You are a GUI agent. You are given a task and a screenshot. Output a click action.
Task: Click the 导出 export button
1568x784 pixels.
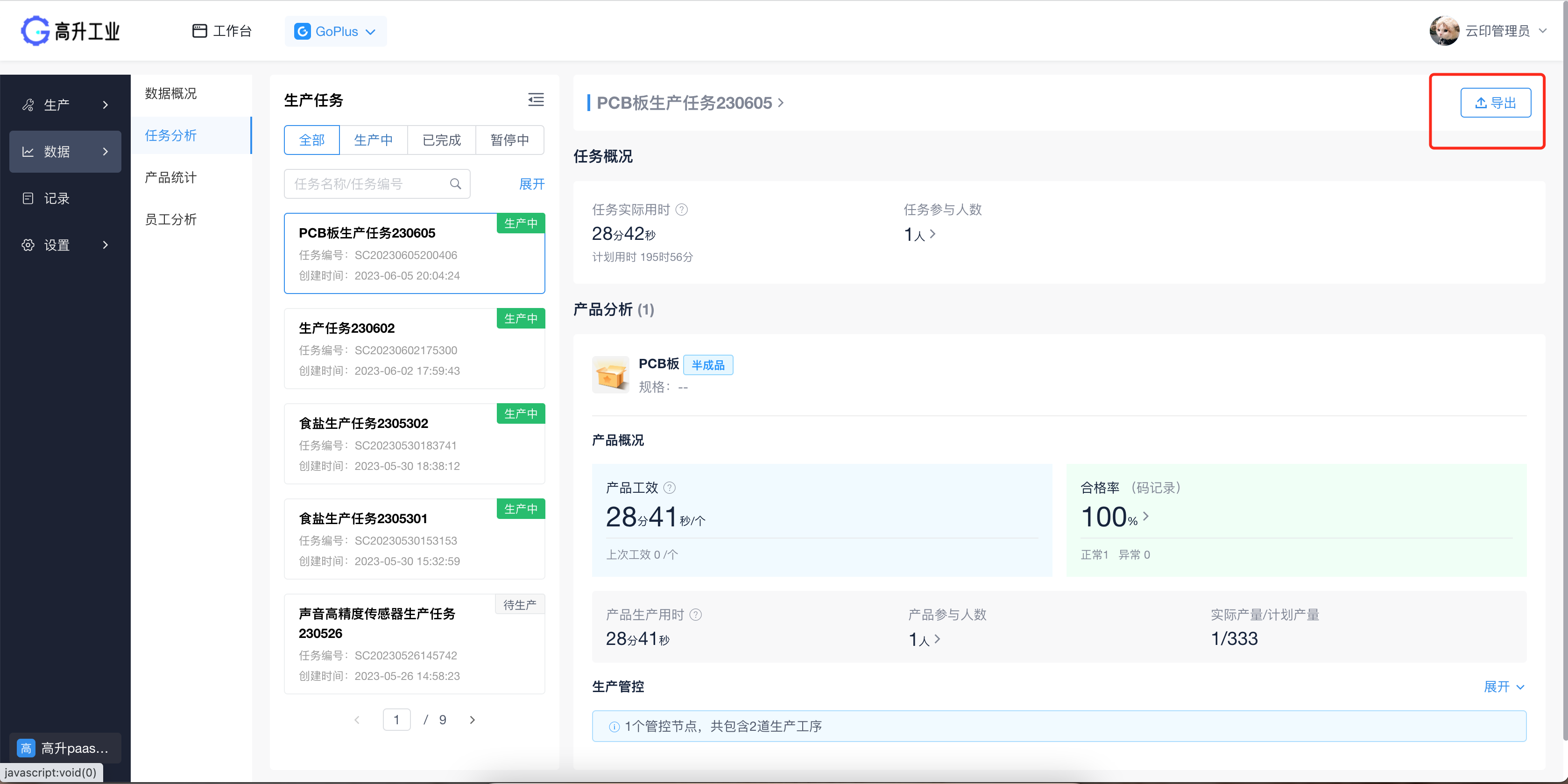(x=1496, y=103)
